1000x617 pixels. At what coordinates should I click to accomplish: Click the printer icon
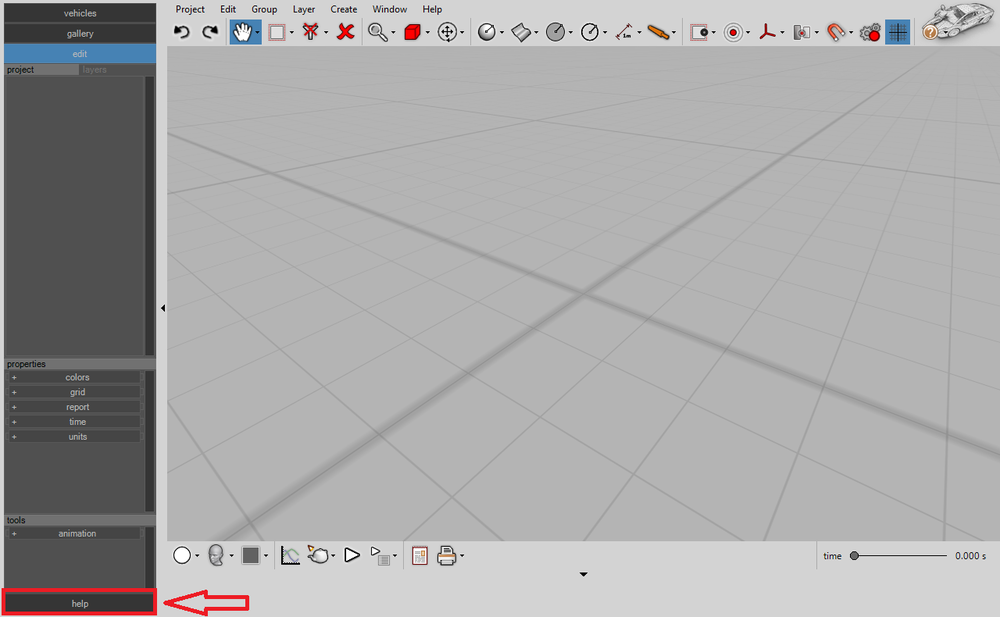[x=446, y=556]
